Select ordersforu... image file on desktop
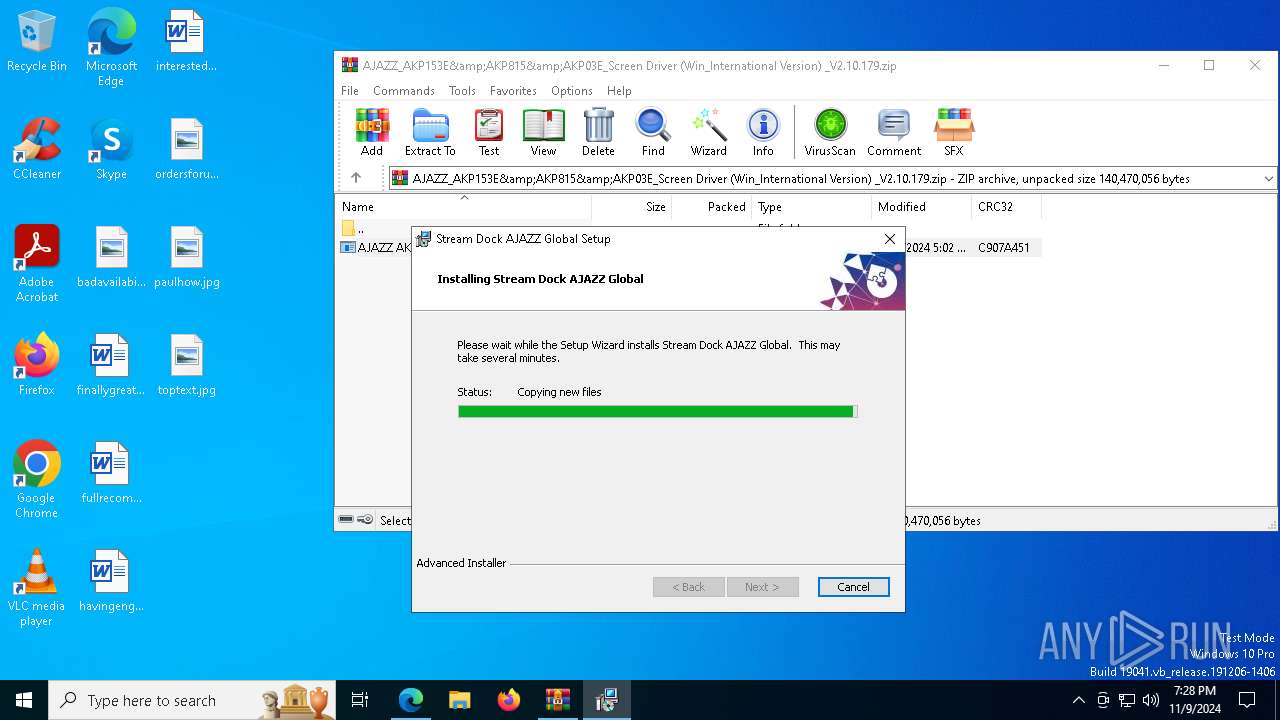1280x720 pixels. 187,148
